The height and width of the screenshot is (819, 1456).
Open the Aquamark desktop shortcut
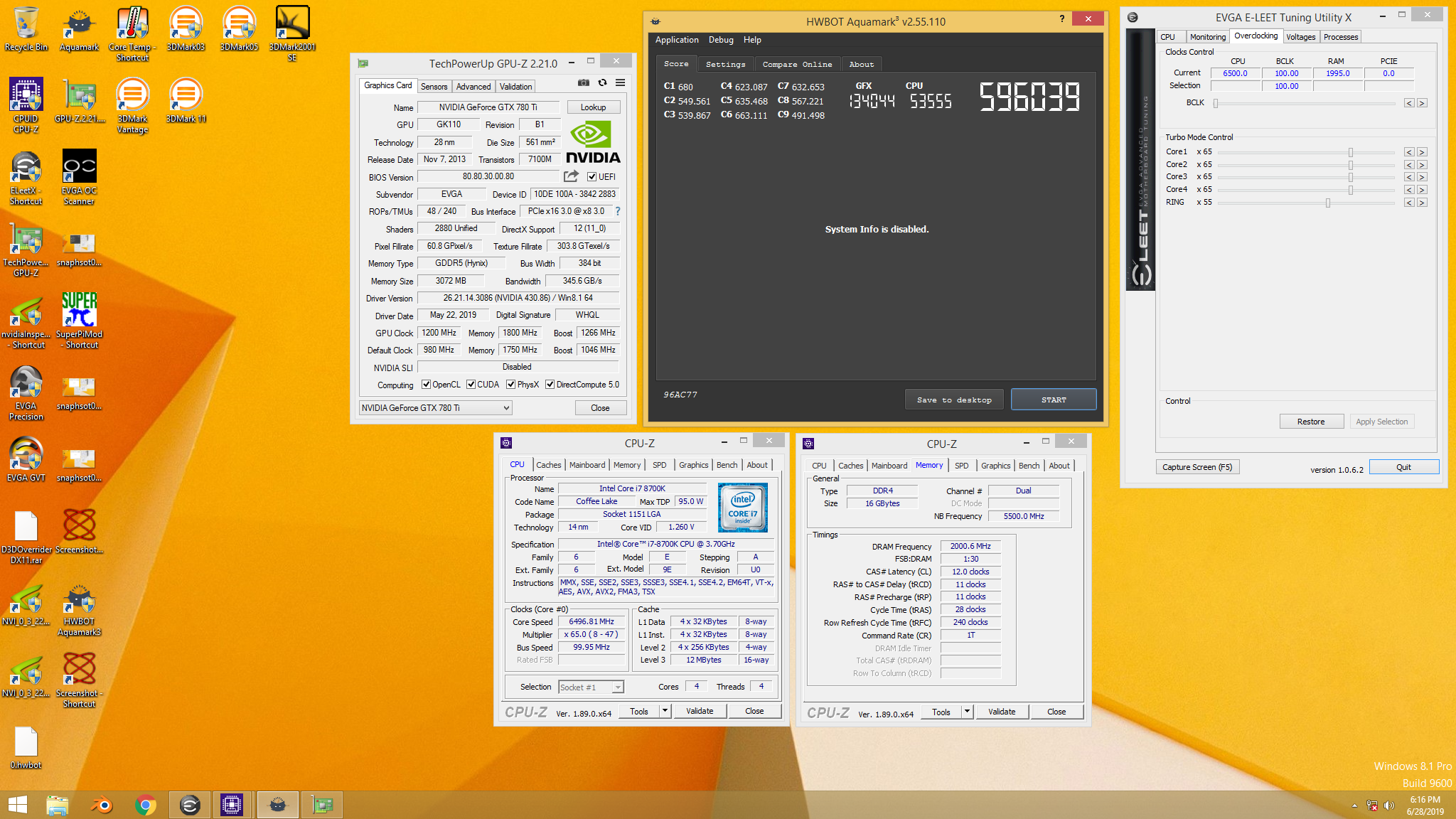(79, 29)
